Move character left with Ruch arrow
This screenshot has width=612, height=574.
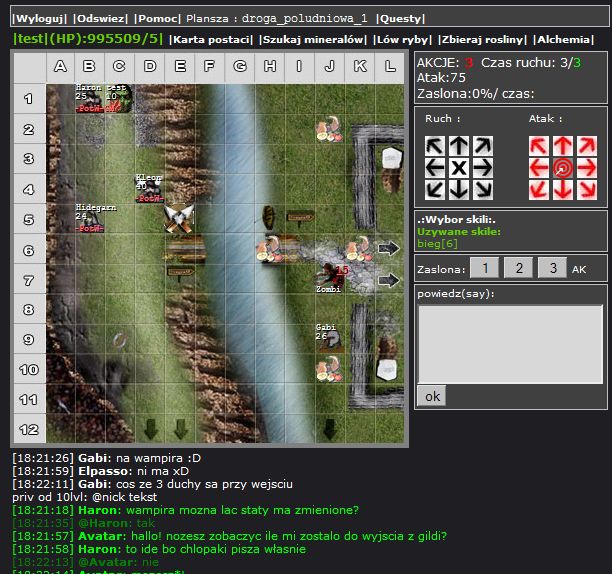pos(435,168)
